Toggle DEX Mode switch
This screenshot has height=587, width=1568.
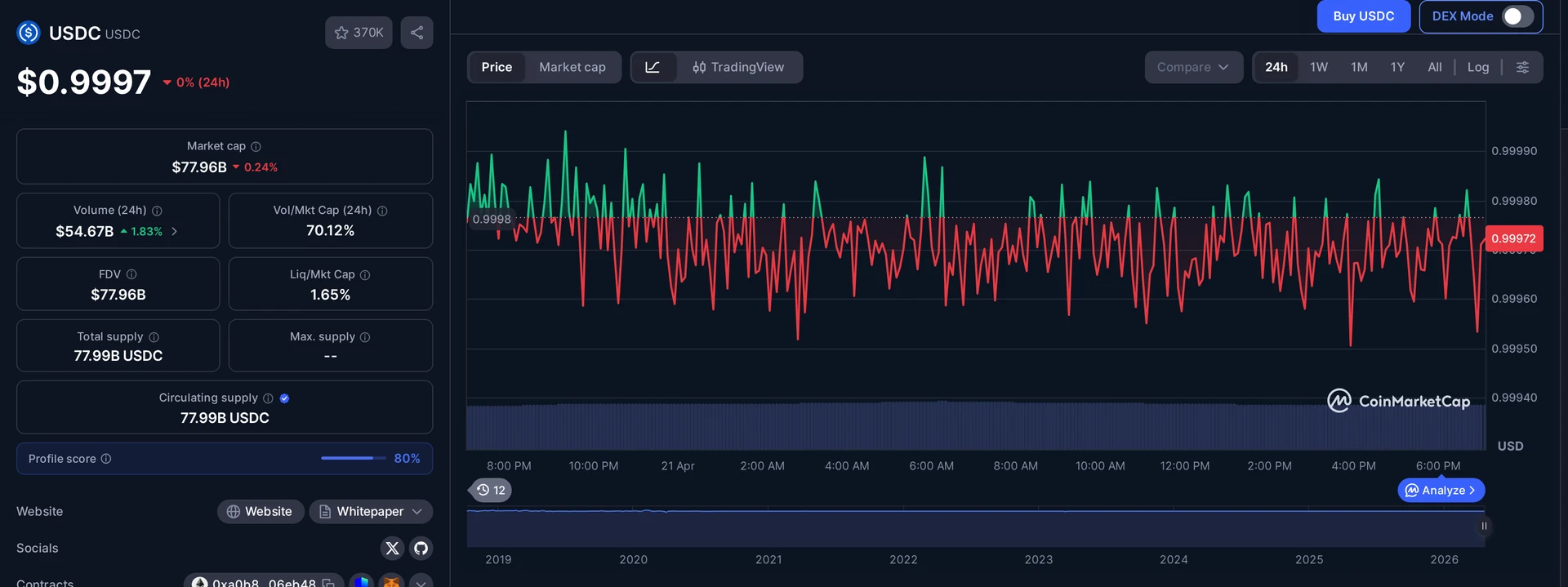pos(1517,16)
